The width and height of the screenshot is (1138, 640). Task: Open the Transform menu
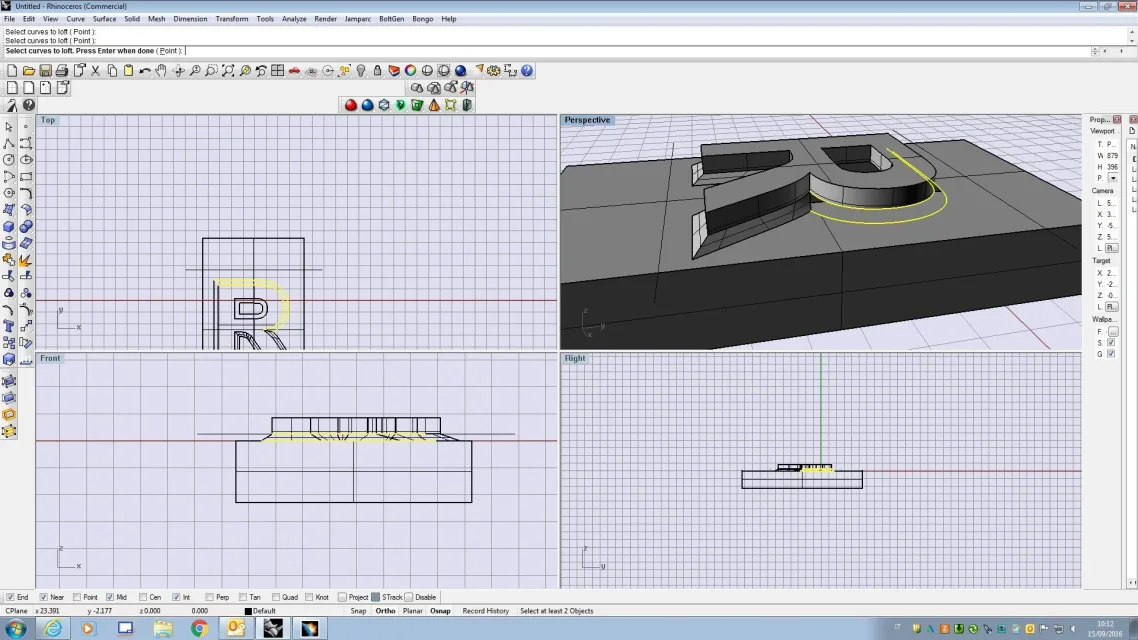coord(232,19)
